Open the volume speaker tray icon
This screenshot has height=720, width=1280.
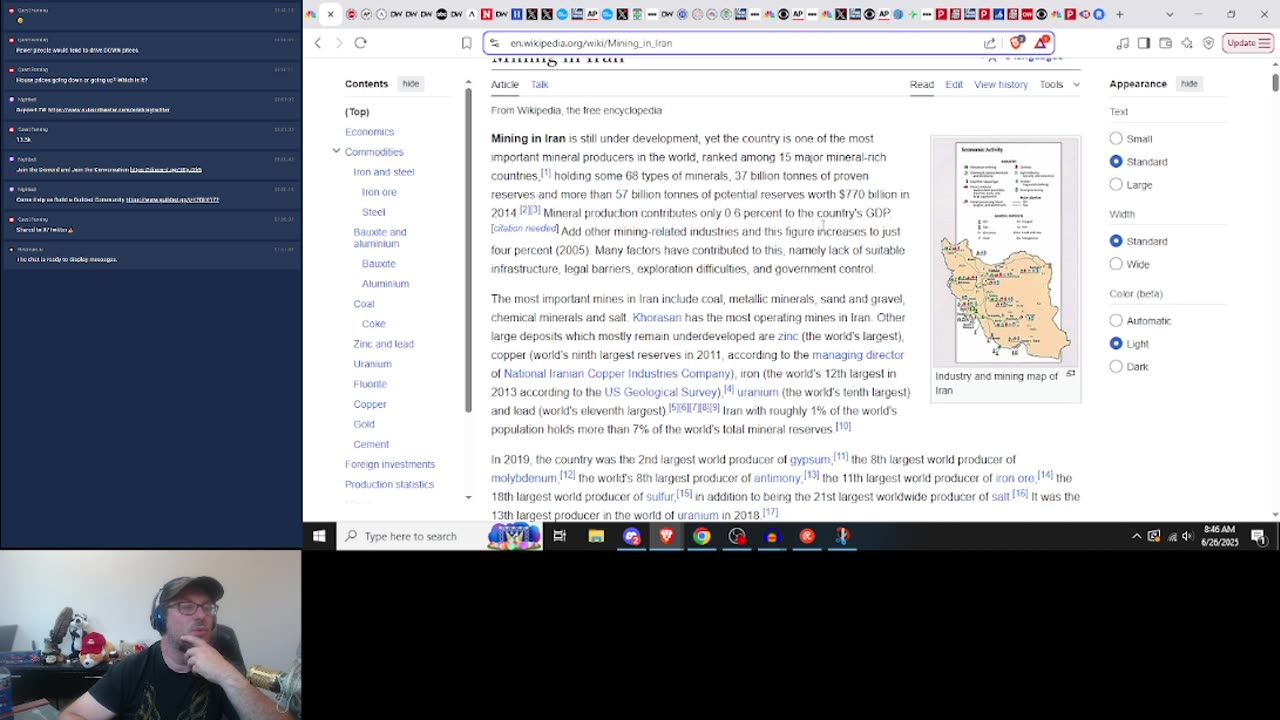click(x=1188, y=536)
